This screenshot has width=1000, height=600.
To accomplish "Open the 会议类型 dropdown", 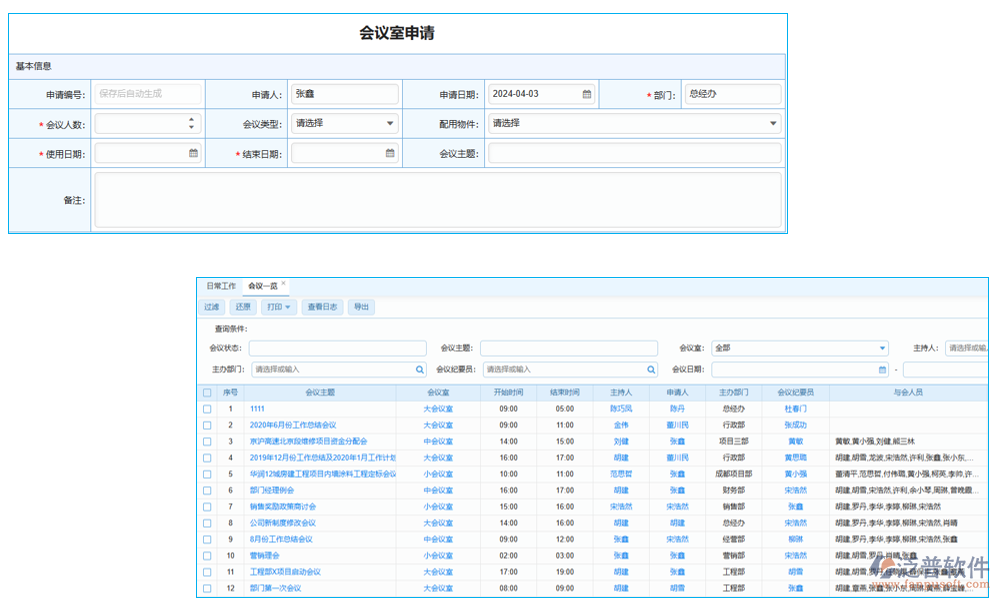I will pos(390,124).
